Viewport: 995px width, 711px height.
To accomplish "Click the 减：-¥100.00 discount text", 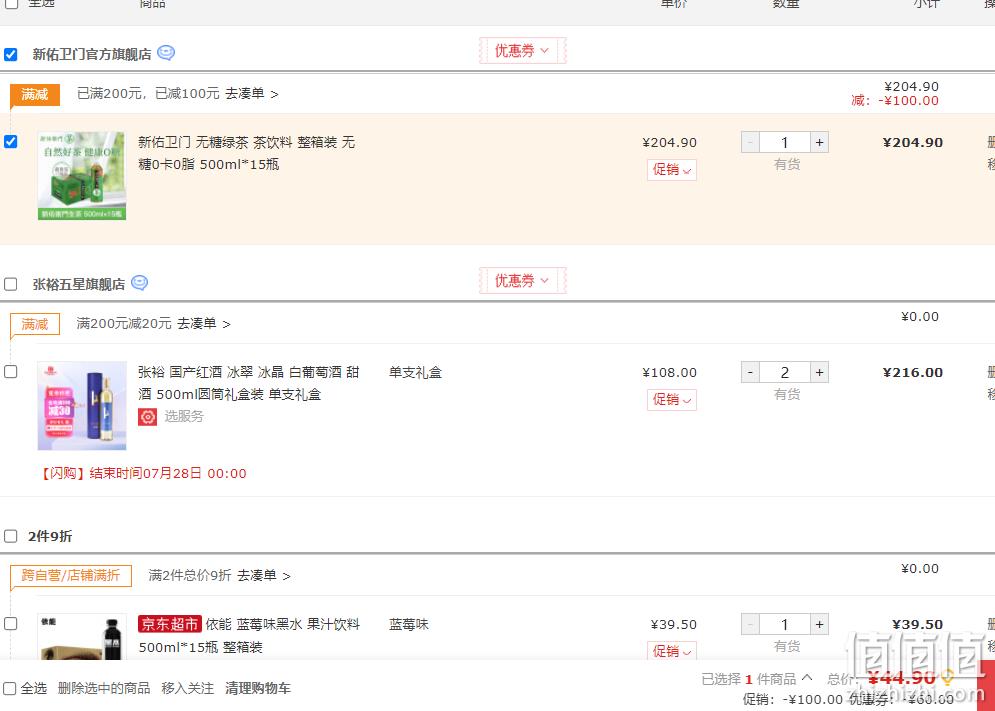I will [895, 100].
